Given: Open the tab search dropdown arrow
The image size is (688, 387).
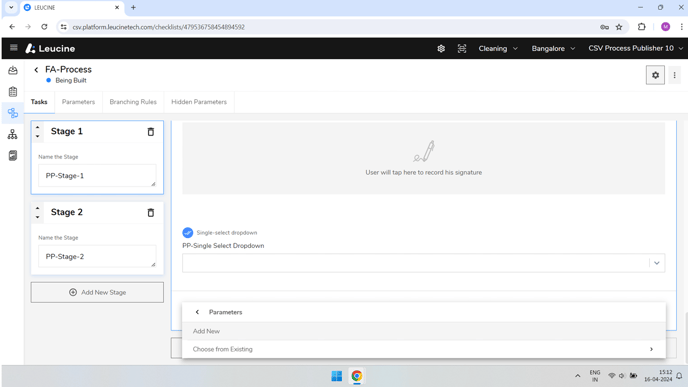Looking at the screenshot, I should (x=11, y=7).
